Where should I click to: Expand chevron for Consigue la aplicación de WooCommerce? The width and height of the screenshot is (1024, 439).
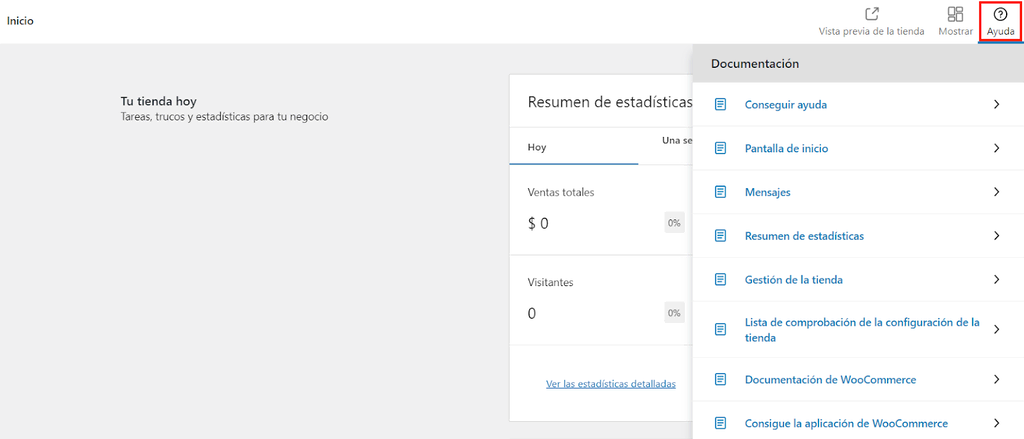[x=996, y=423]
